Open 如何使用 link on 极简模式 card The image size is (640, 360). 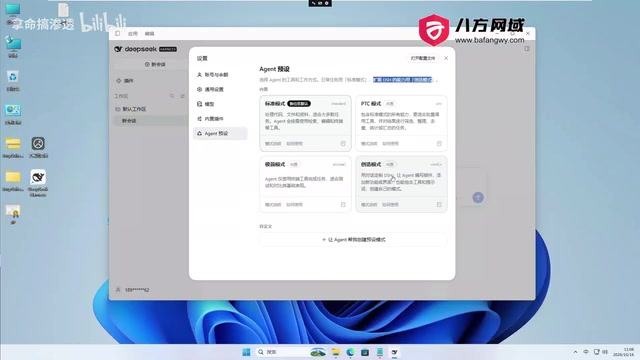point(294,204)
